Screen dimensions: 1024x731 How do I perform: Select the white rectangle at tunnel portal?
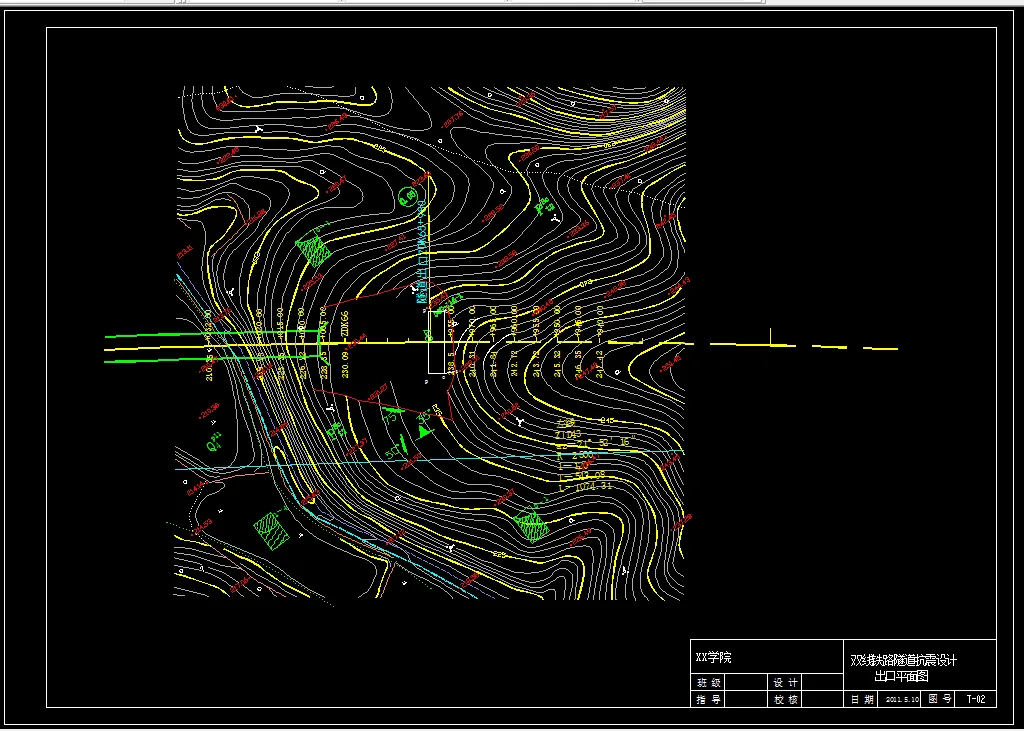tap(438, 341)
